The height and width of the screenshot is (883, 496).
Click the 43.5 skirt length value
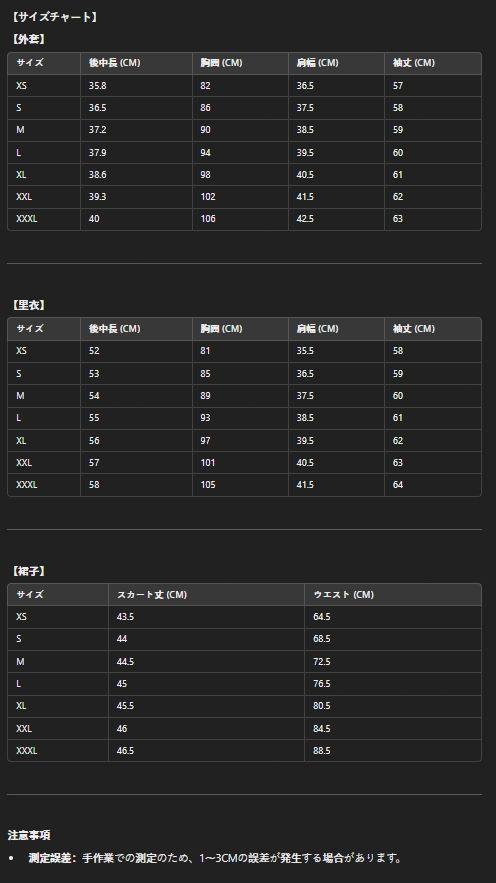tap(125, 617)
